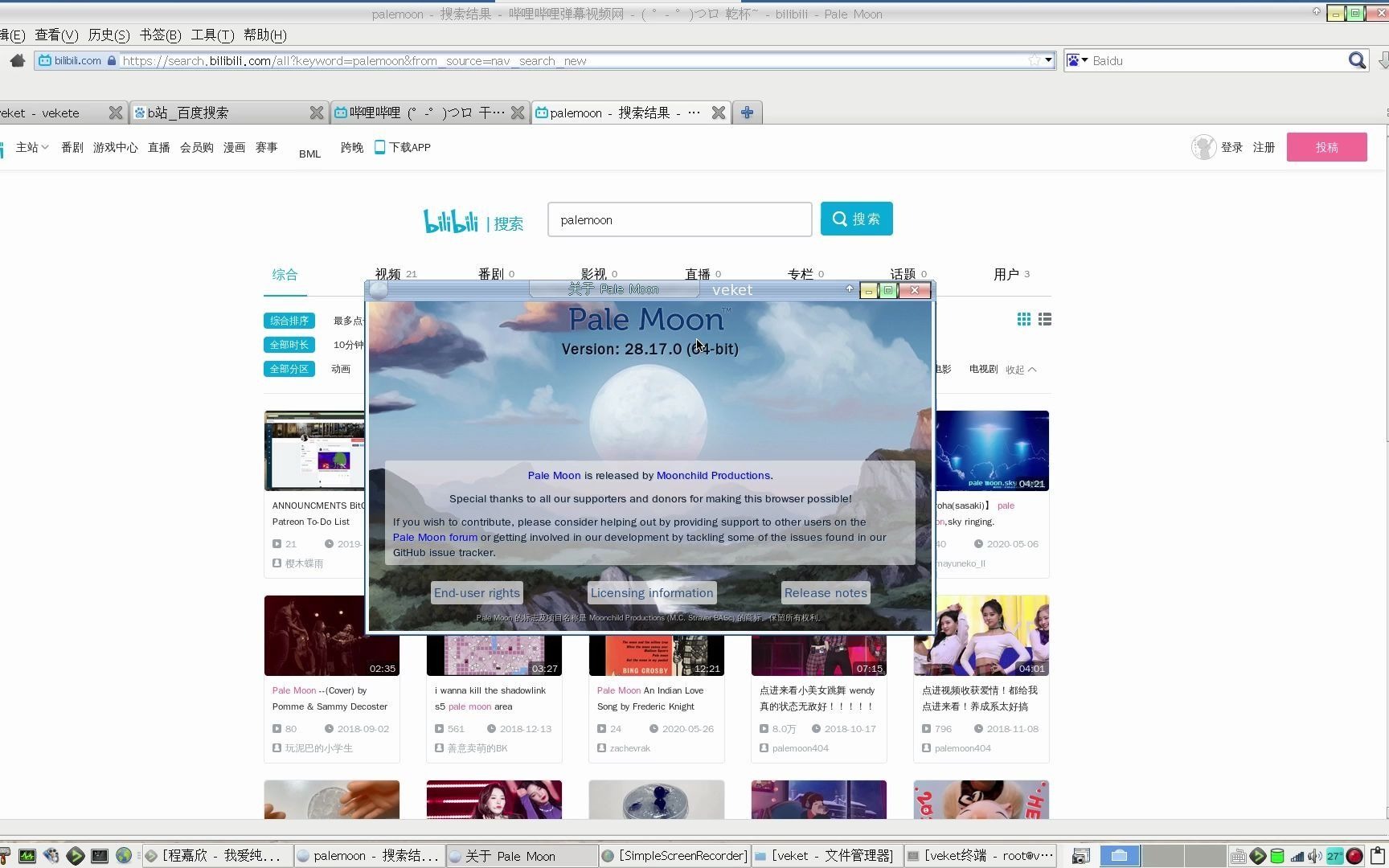Viewport: 1389px width, 868px height.
Task: Select the 用户 results tab
Action: click(x=1011, y=274)
